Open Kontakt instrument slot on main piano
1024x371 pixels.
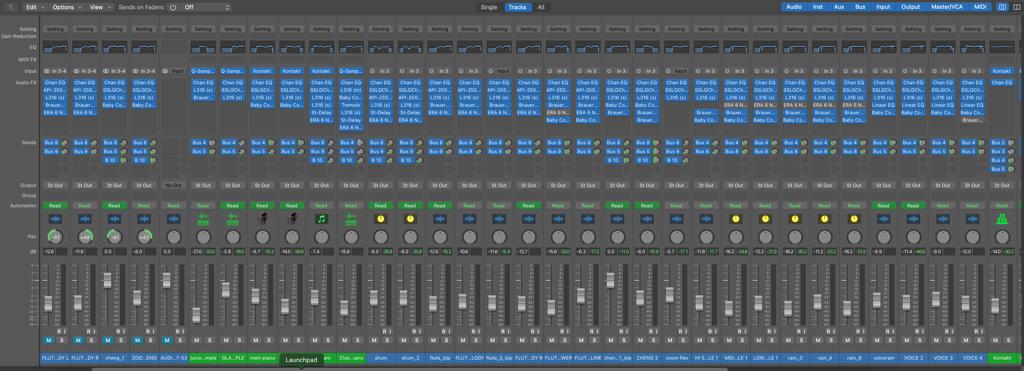(262, 71)
